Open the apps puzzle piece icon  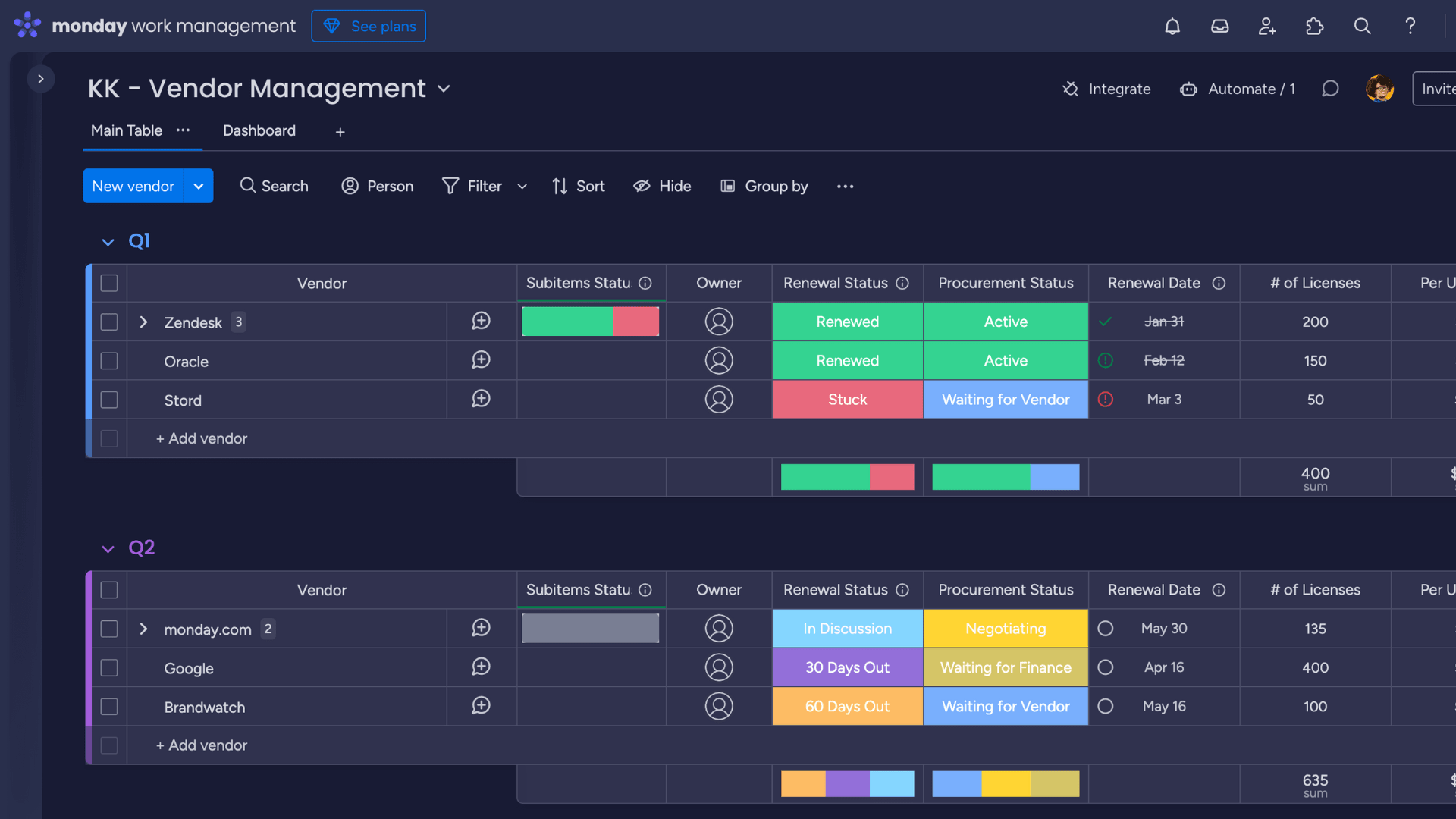[1314, 27]
